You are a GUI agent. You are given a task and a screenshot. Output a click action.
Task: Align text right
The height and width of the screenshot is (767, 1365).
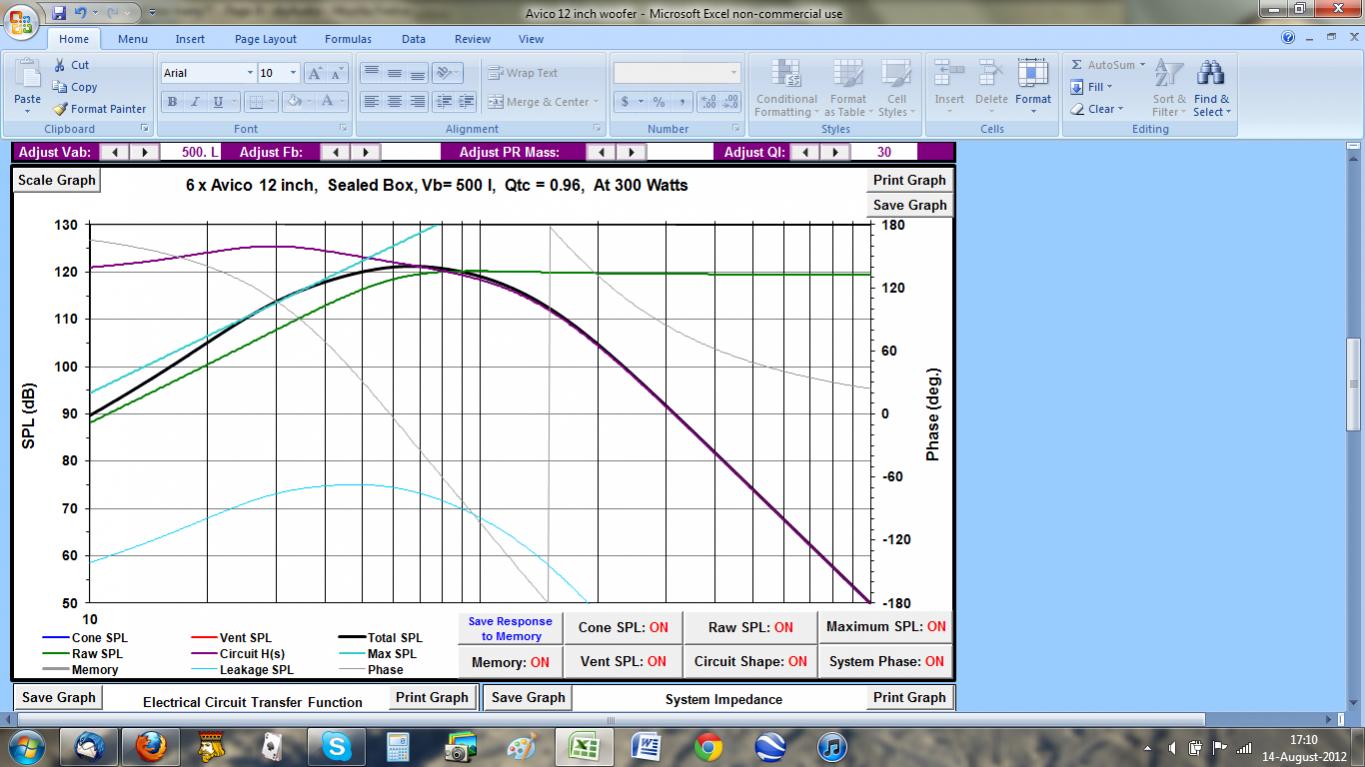click(x=417, y=102)
